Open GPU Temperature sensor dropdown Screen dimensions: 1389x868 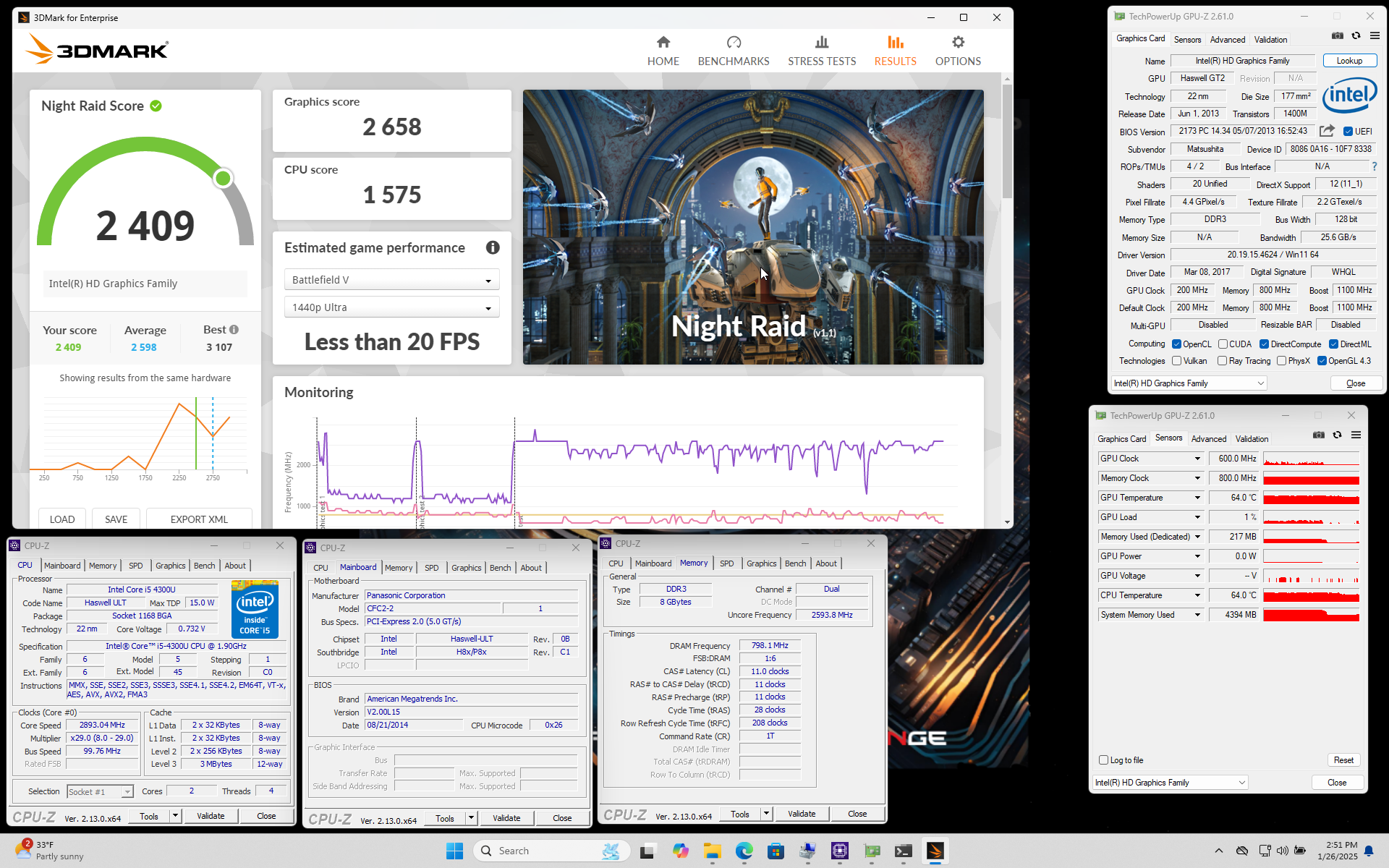click(x=1197, y=498)
